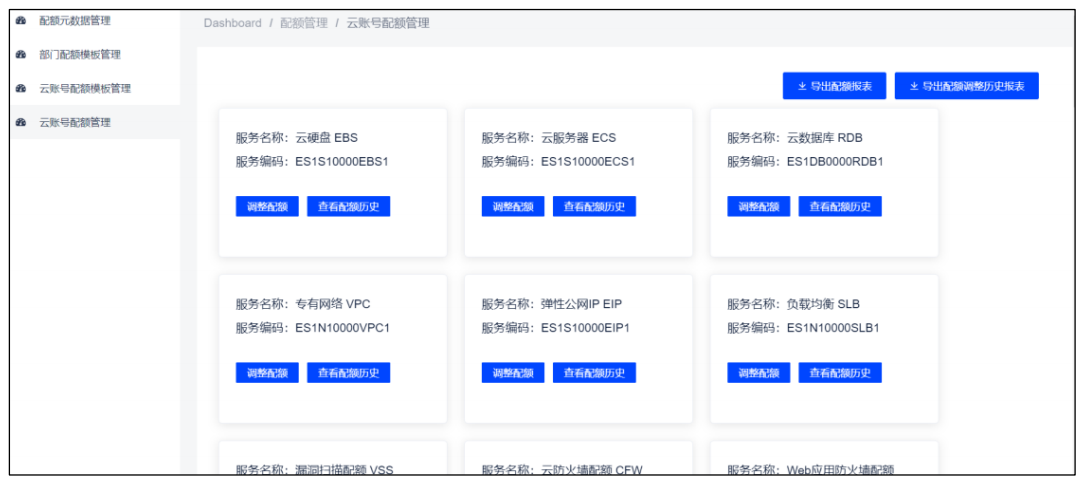Click the Web应用防火墙配额 card title
The height and width of the screenshot is (482, 1085).
click(x=840, y=470)
